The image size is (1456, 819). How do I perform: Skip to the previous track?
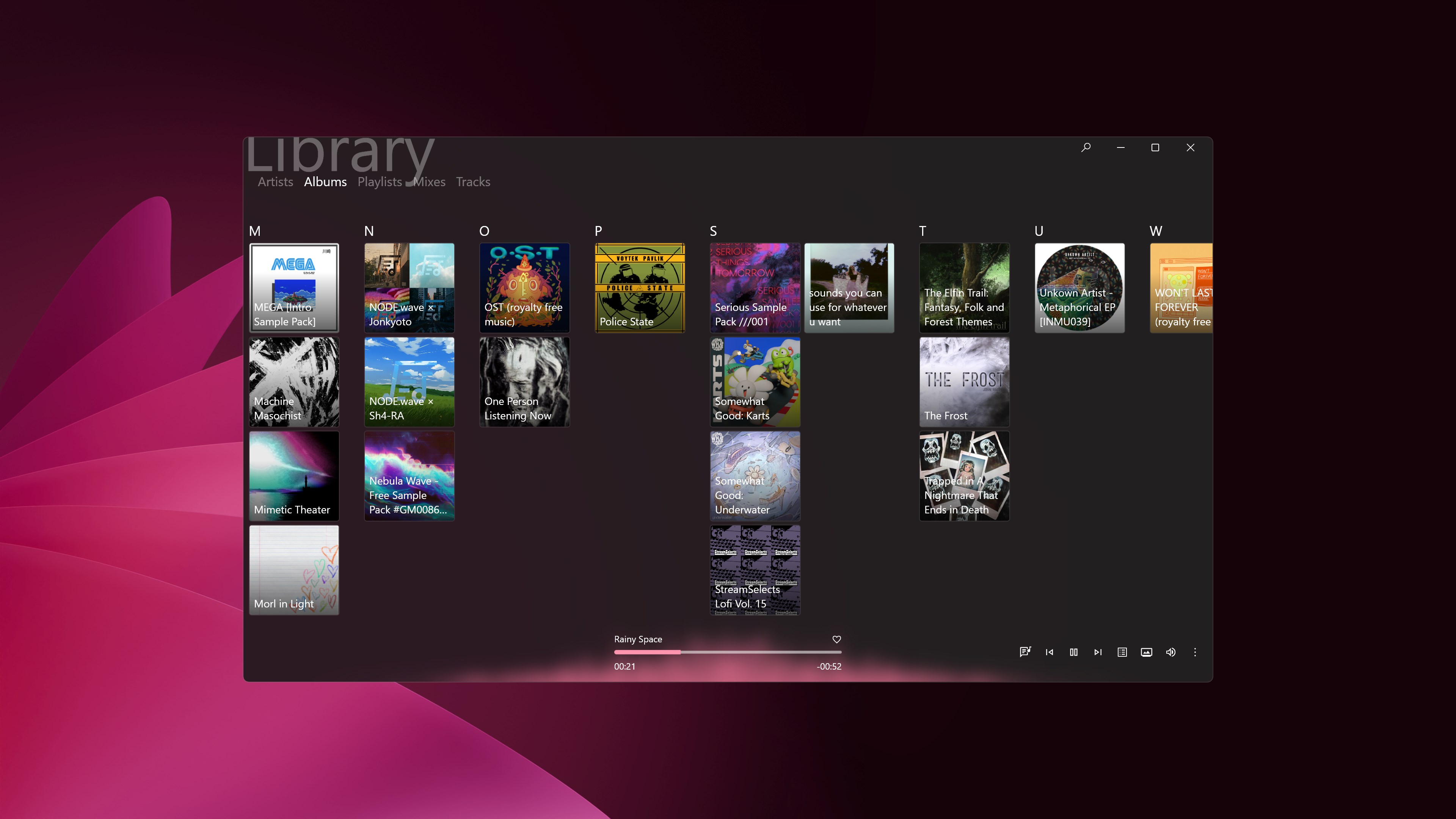tap(1049, 652)
